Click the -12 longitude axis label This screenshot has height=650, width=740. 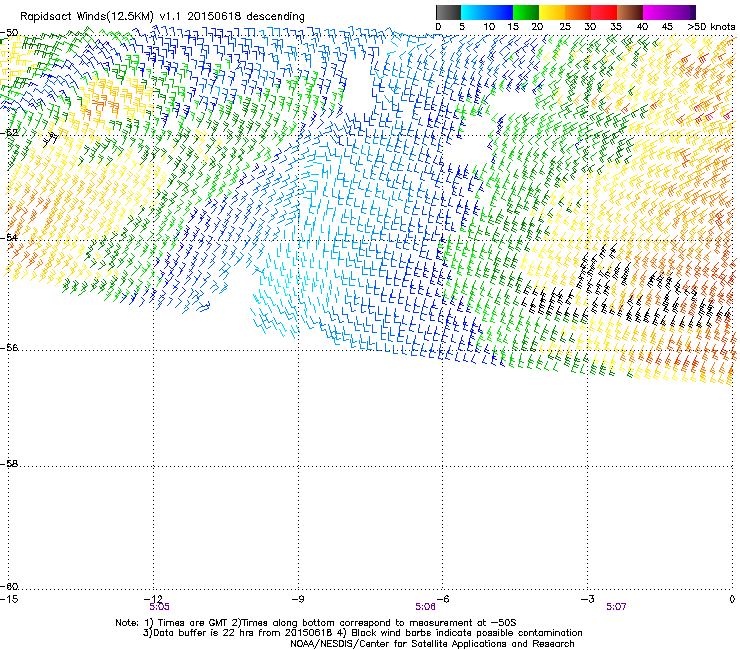154,599
